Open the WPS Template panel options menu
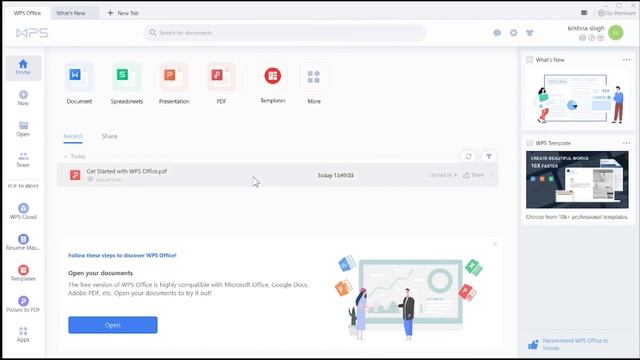640x360 pixels. pyautogui.click(x=627, y=143)
